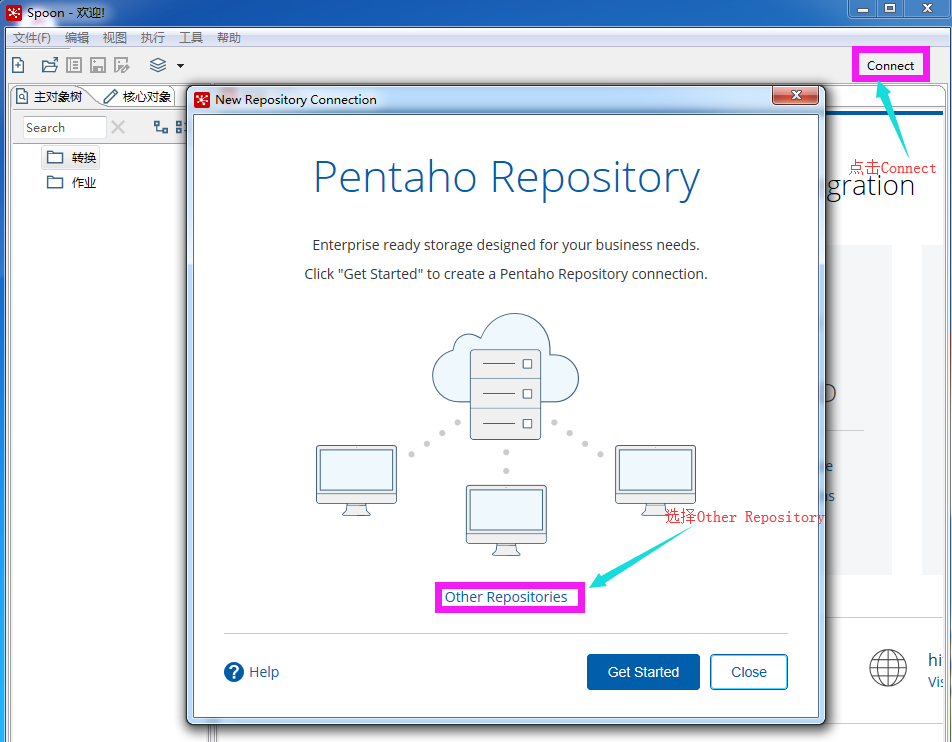
Task: Switch to the 主对象树 tab
Action: coord(50,97)
